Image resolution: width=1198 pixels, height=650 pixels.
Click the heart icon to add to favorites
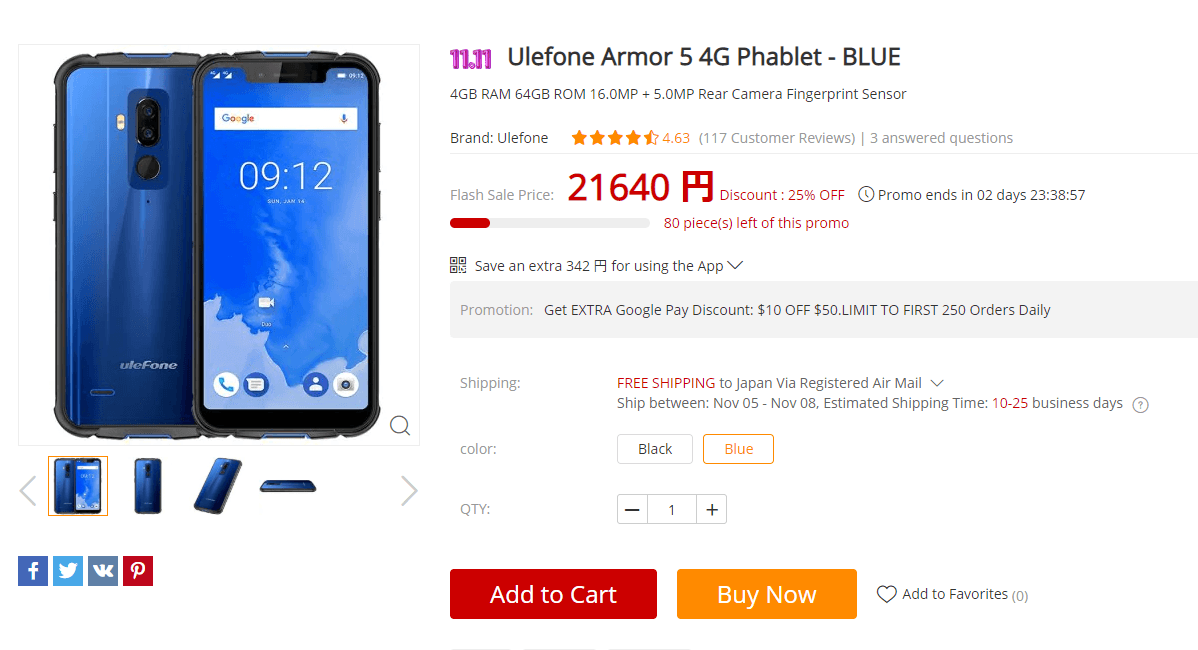(886, 594)
